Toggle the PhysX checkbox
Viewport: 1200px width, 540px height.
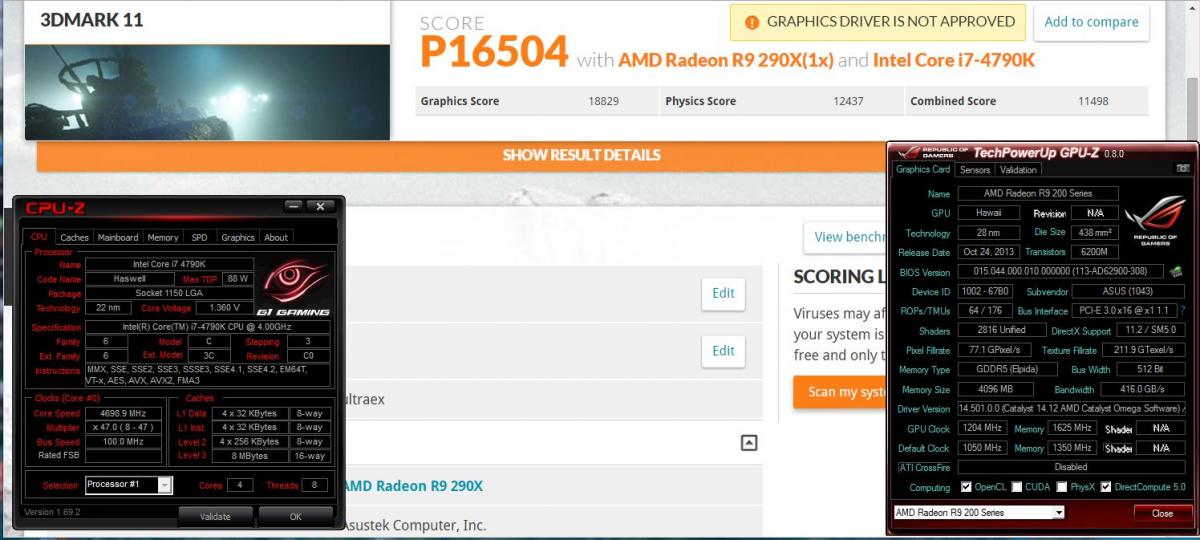point(1062,487)
